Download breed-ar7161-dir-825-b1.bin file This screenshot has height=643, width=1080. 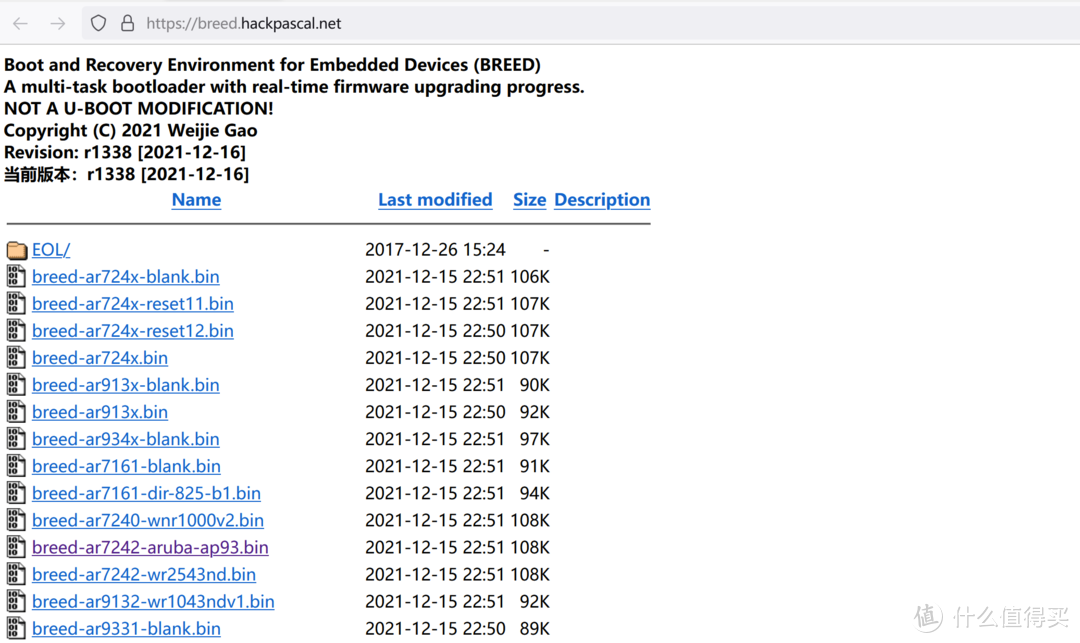(x=146, y=493)
